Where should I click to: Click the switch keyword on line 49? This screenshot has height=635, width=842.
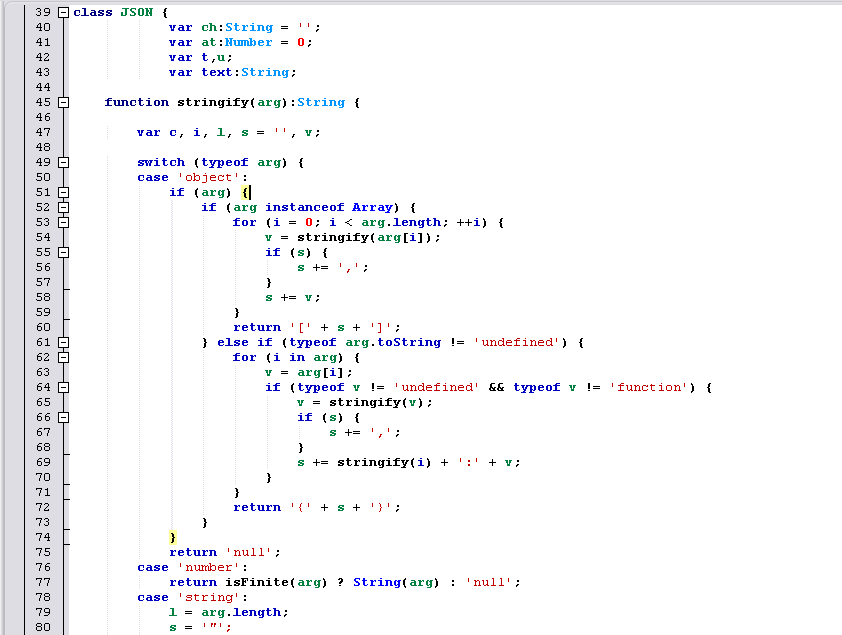tap(161, 163)
